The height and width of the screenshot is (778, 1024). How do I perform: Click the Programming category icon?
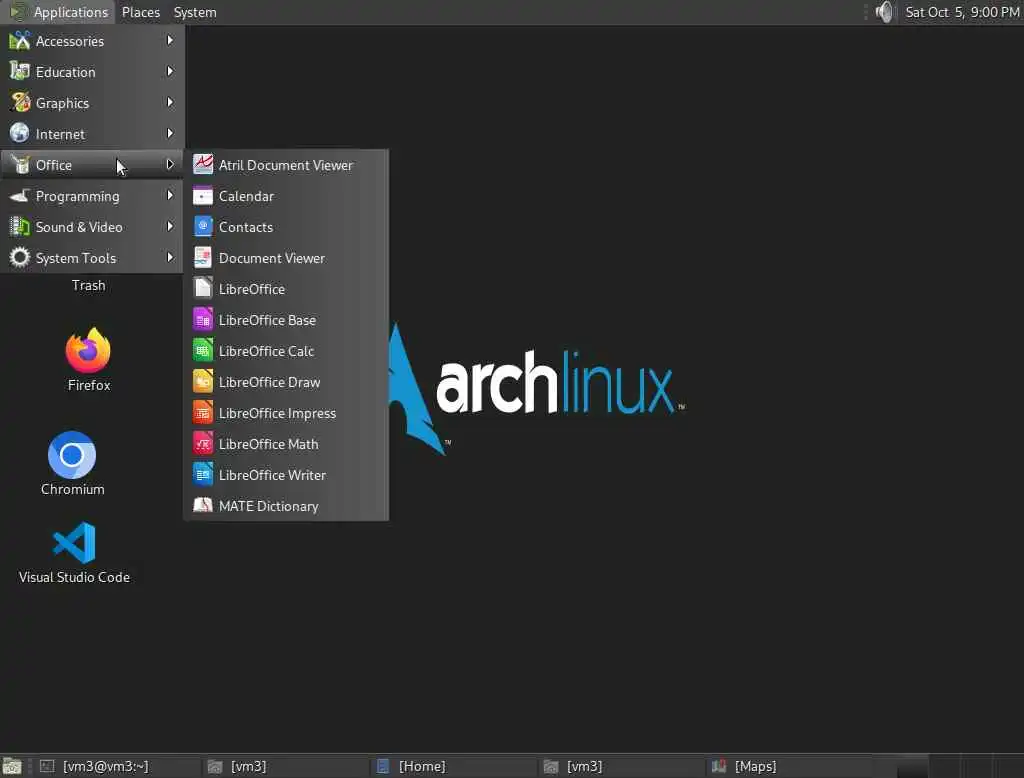pos(20,195)
